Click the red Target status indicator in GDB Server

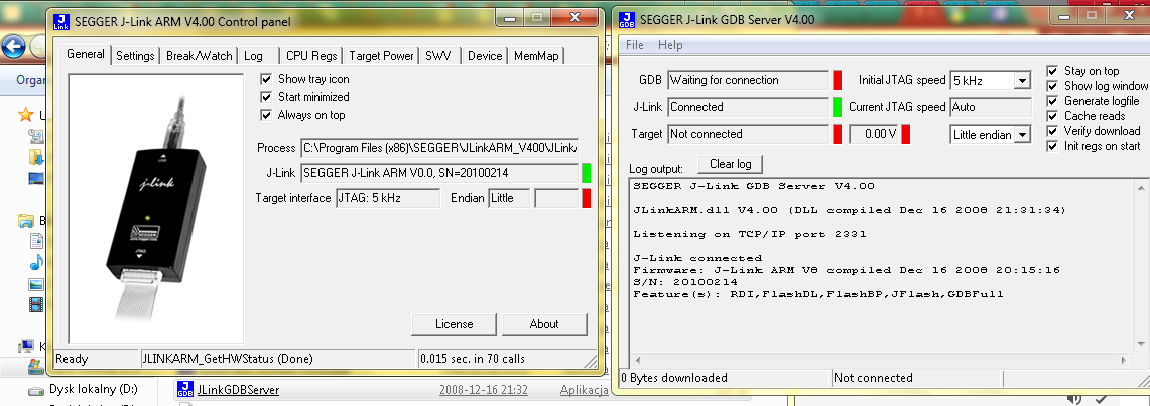[838, 134]
